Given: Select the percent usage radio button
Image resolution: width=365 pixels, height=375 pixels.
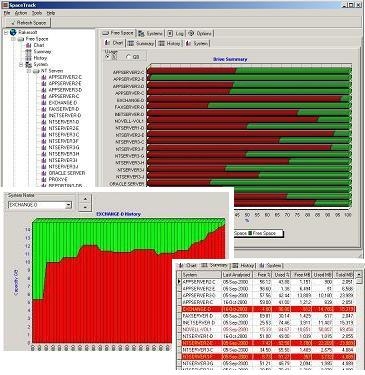Looking at the screenshot, I should [108, 57].
